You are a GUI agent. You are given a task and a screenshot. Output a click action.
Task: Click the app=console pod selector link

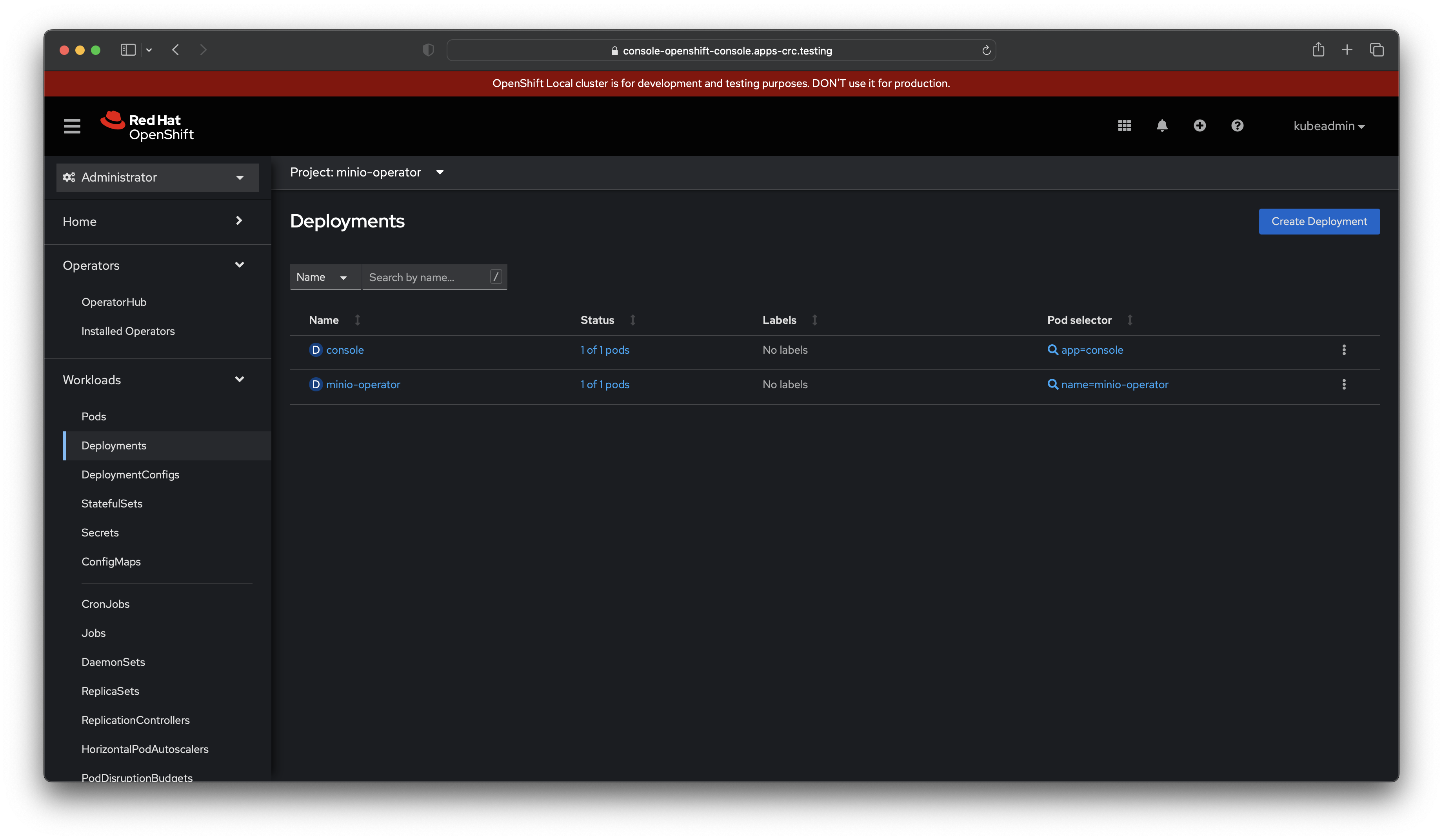click(x=1092, y=350)
